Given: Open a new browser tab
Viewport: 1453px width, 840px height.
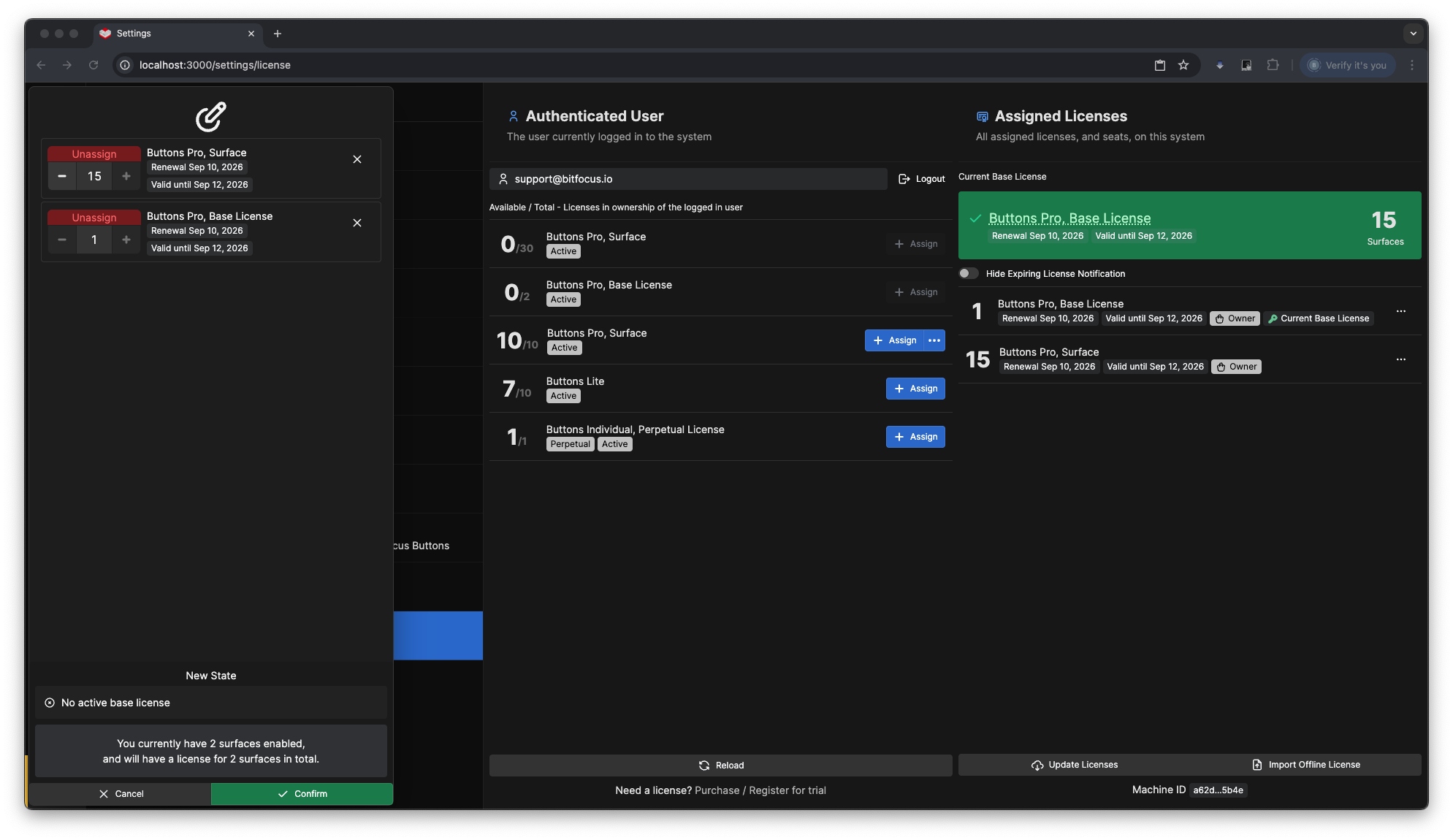Looking at the screenshot, I should tap(278, 34).
